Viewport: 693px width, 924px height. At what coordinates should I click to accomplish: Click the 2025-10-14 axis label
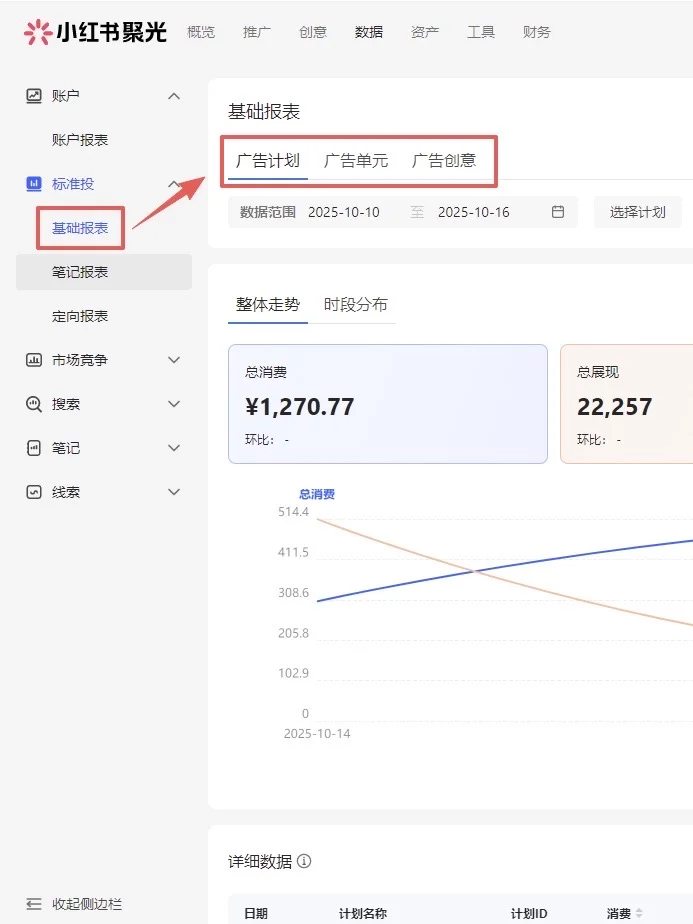tap(317, 734)
